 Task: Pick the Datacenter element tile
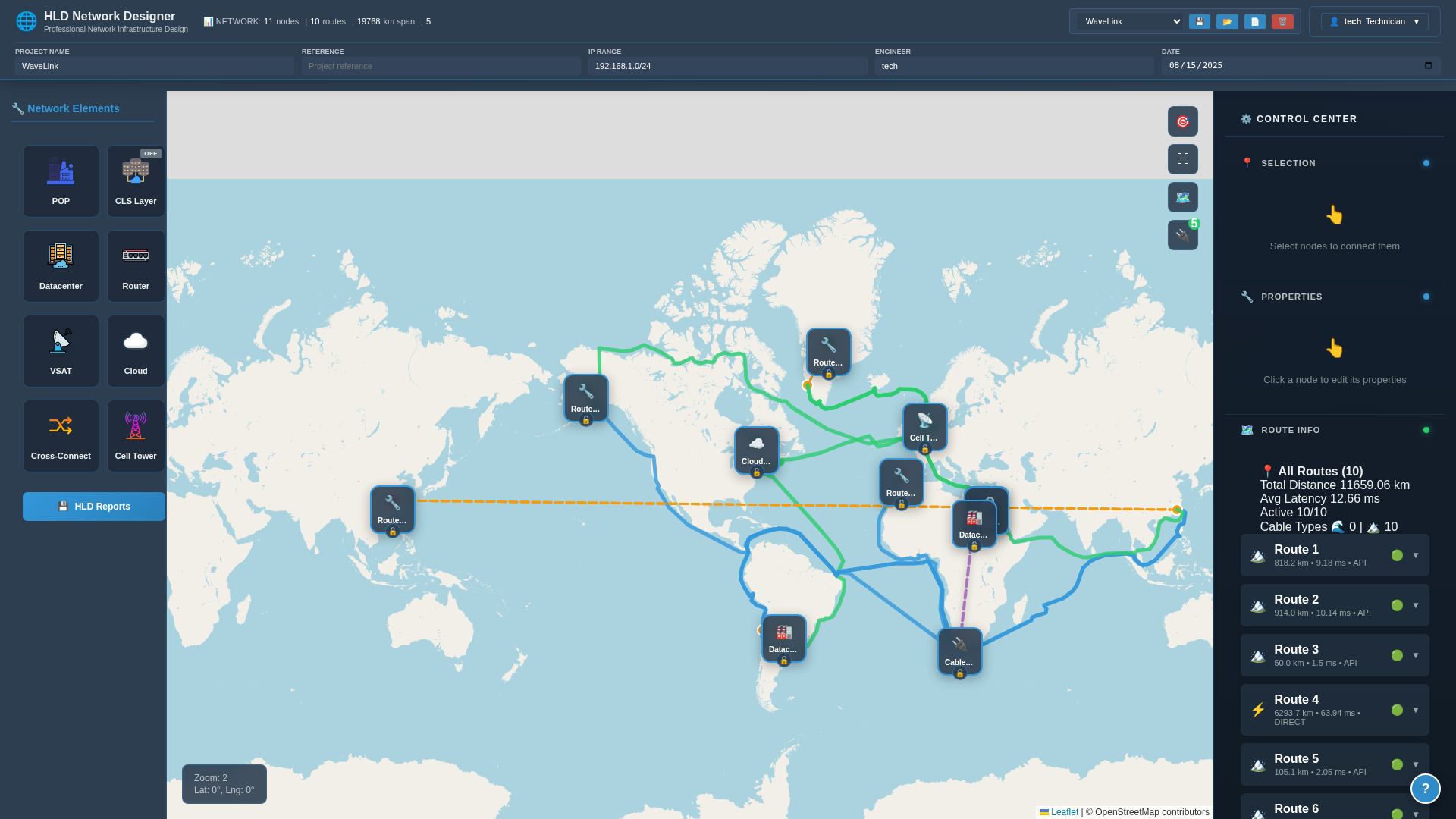click(61, 266)
